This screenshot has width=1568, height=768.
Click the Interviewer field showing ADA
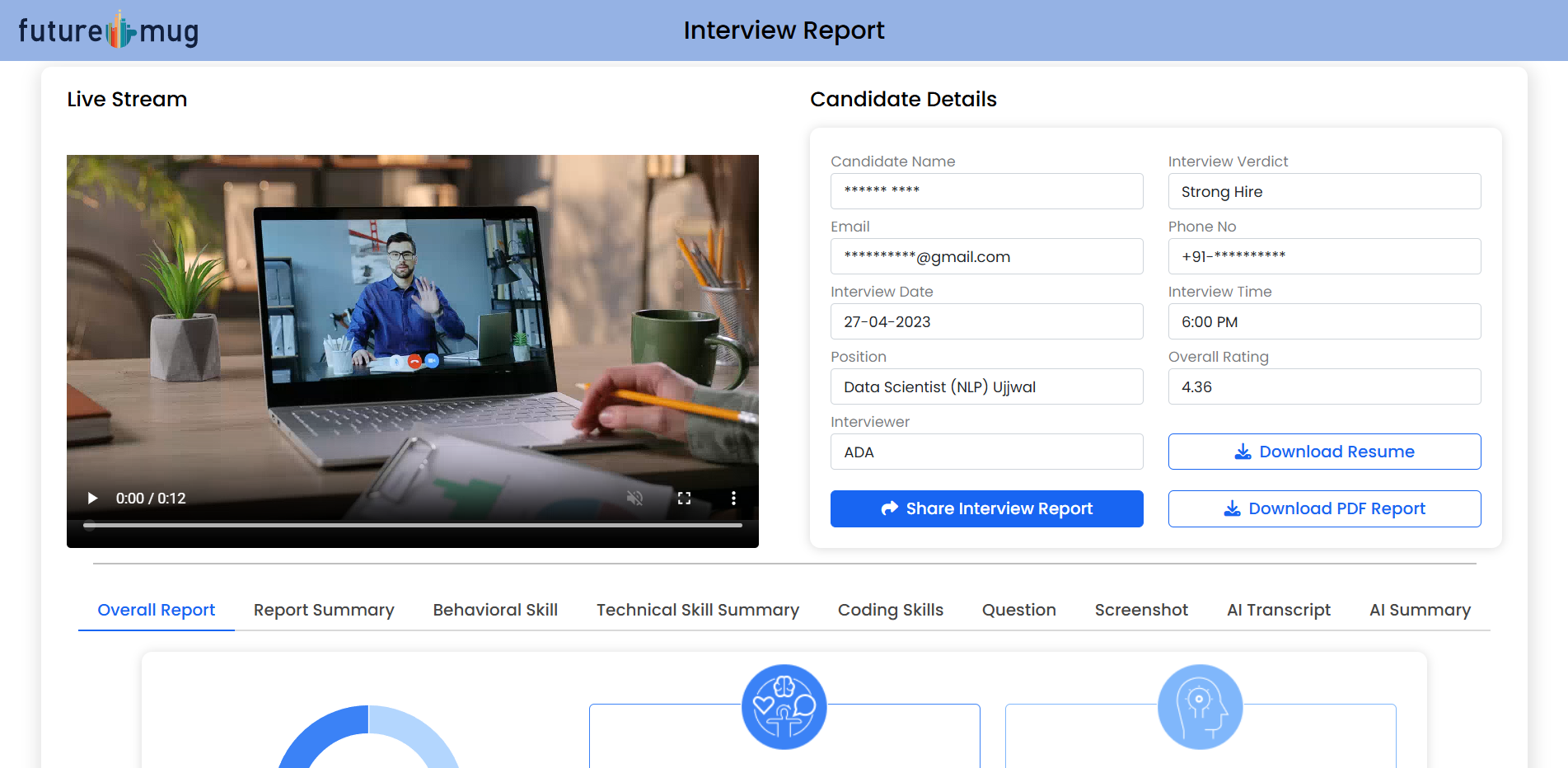(986, 452)
